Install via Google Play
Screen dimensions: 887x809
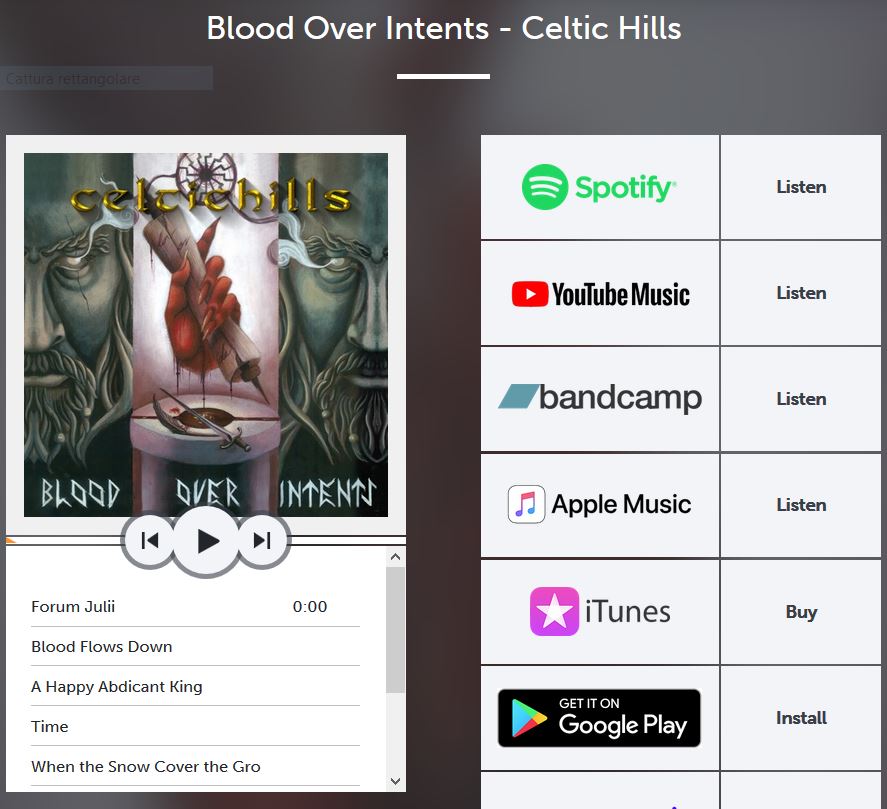(801, 718)
